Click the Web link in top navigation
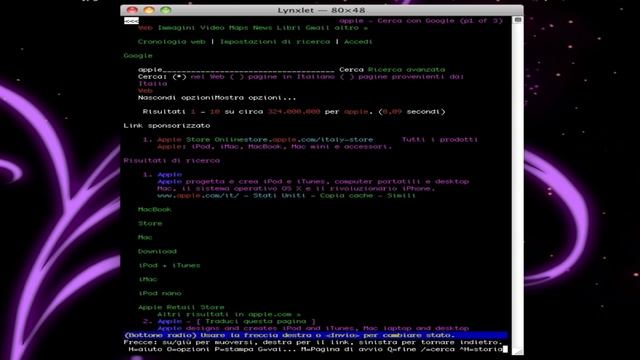640x360 pixels. pyautogui.click(x=145, y=28)
